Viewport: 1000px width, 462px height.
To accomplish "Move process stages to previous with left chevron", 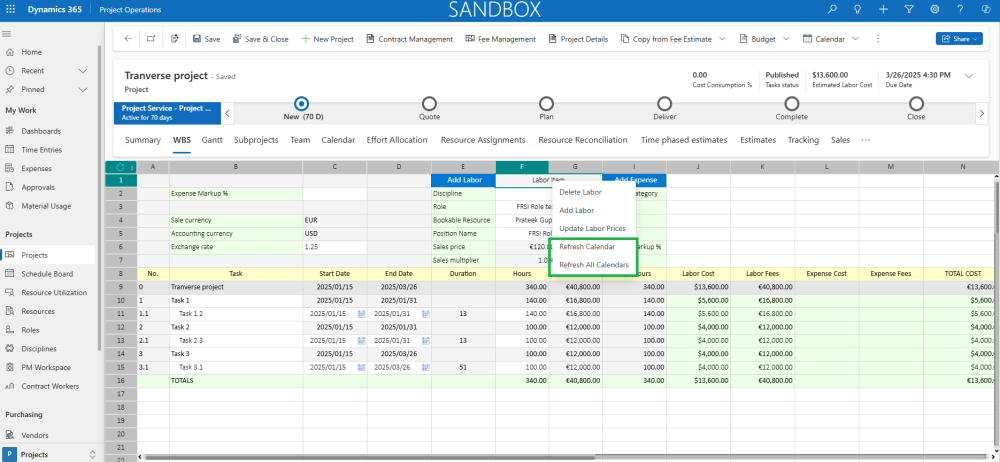I will point(228,113).
